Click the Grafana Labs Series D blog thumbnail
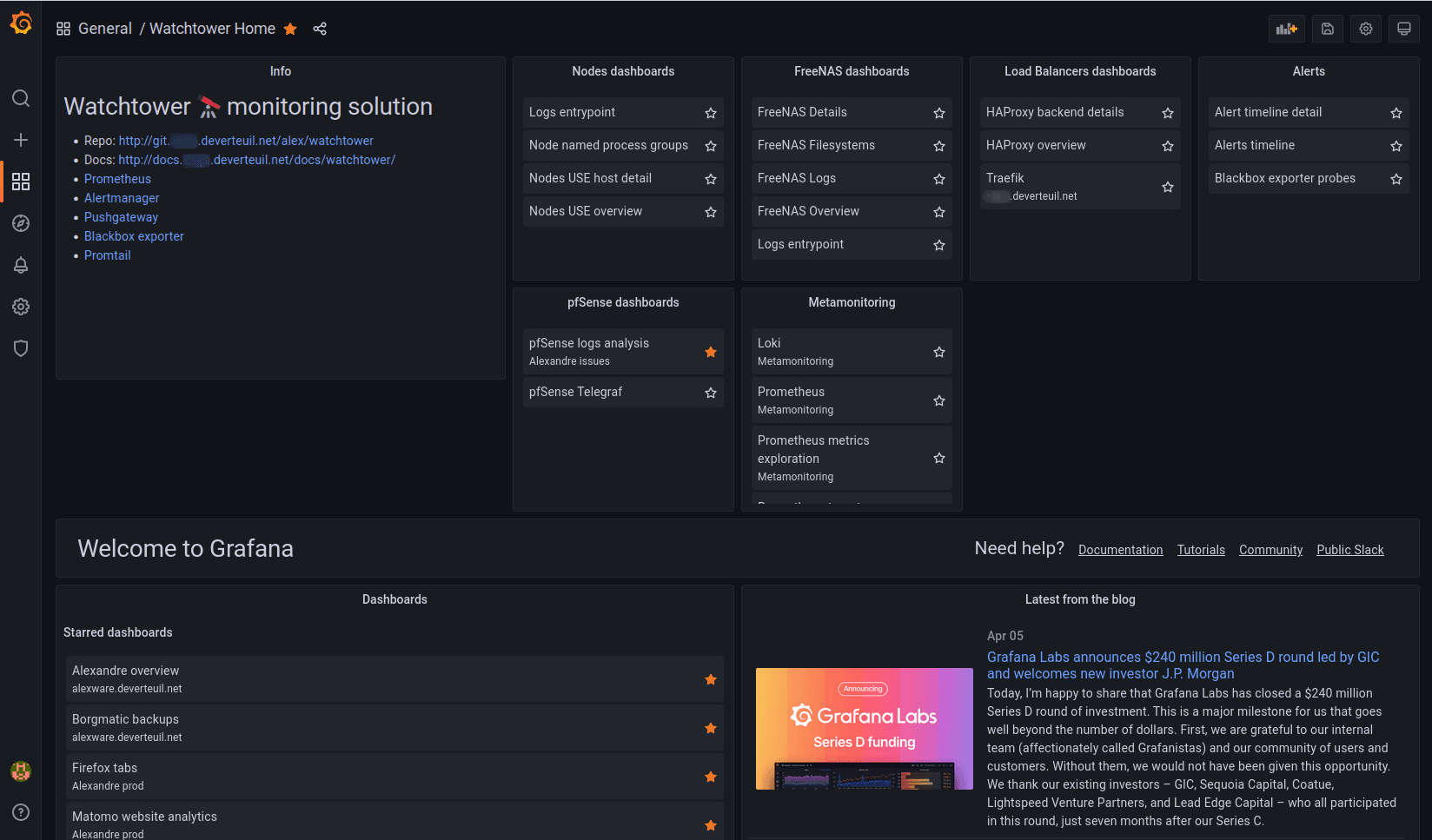The width and height of the screenshot is (1432, 840). 864,729
